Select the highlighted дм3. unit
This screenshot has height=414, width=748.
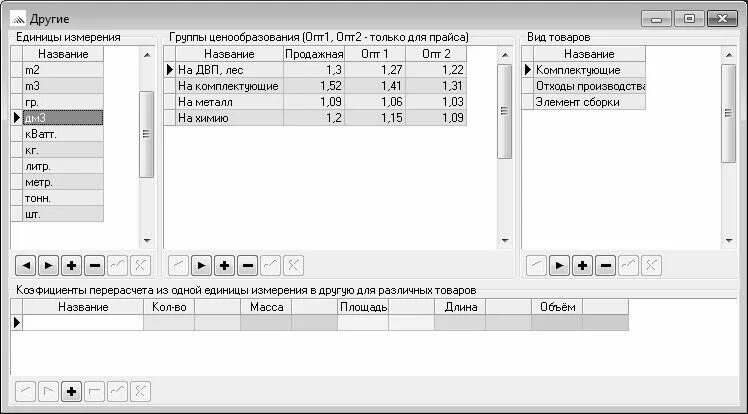pyautogui.click(x=63, y=118)
